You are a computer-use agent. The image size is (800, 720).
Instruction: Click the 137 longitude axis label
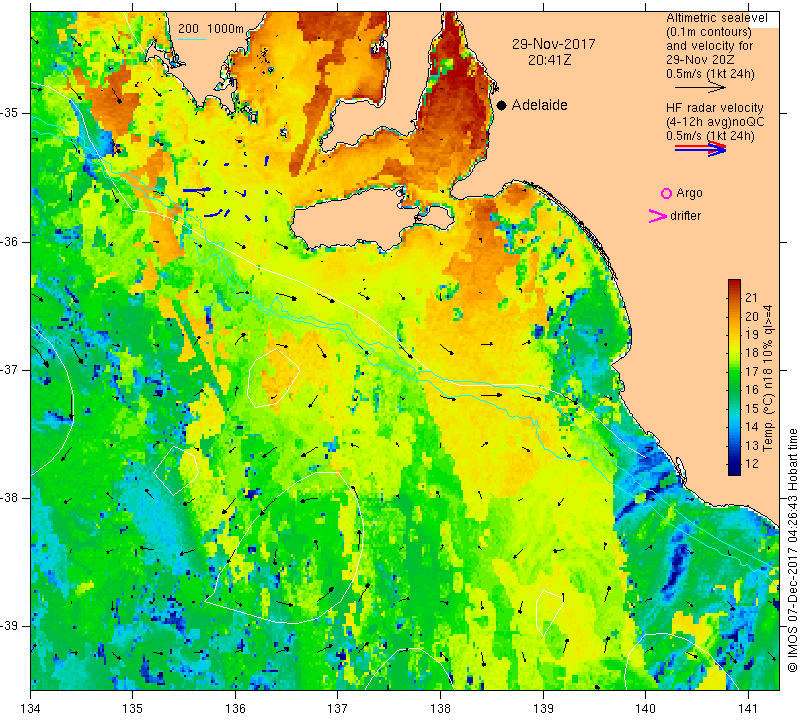point(337,708)
